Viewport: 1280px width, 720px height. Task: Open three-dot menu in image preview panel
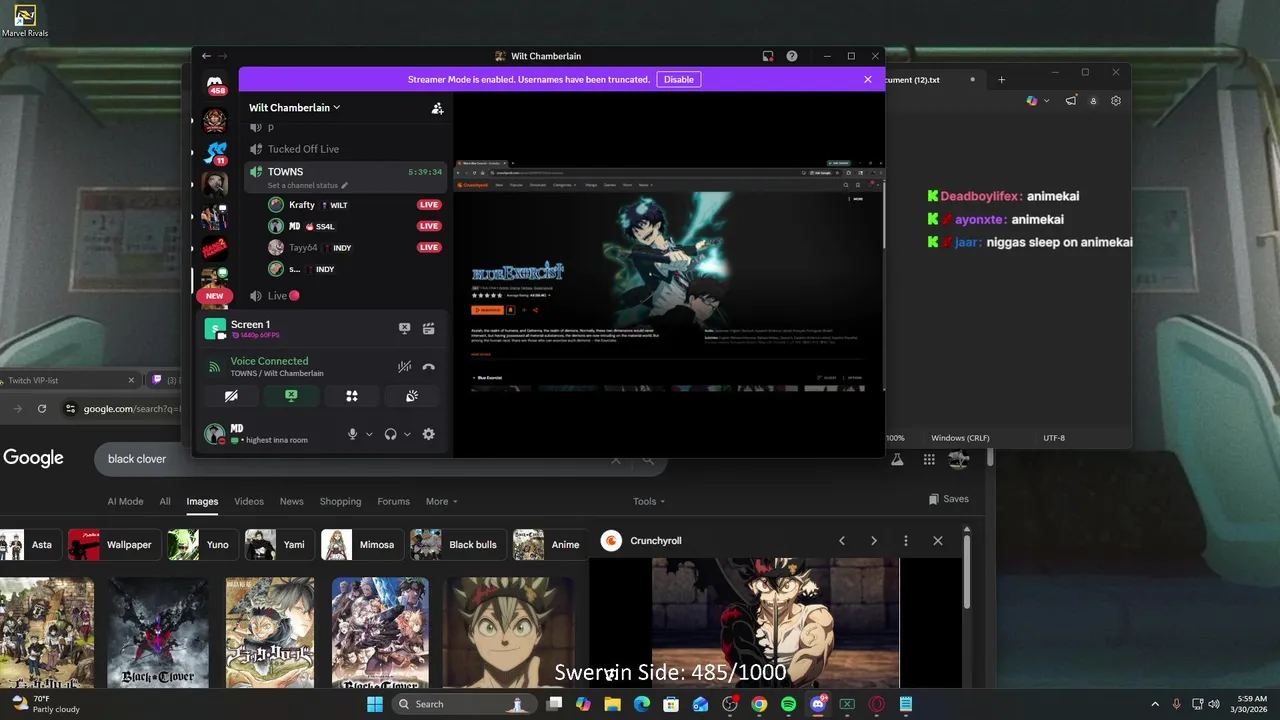click(x=906, y=541)
